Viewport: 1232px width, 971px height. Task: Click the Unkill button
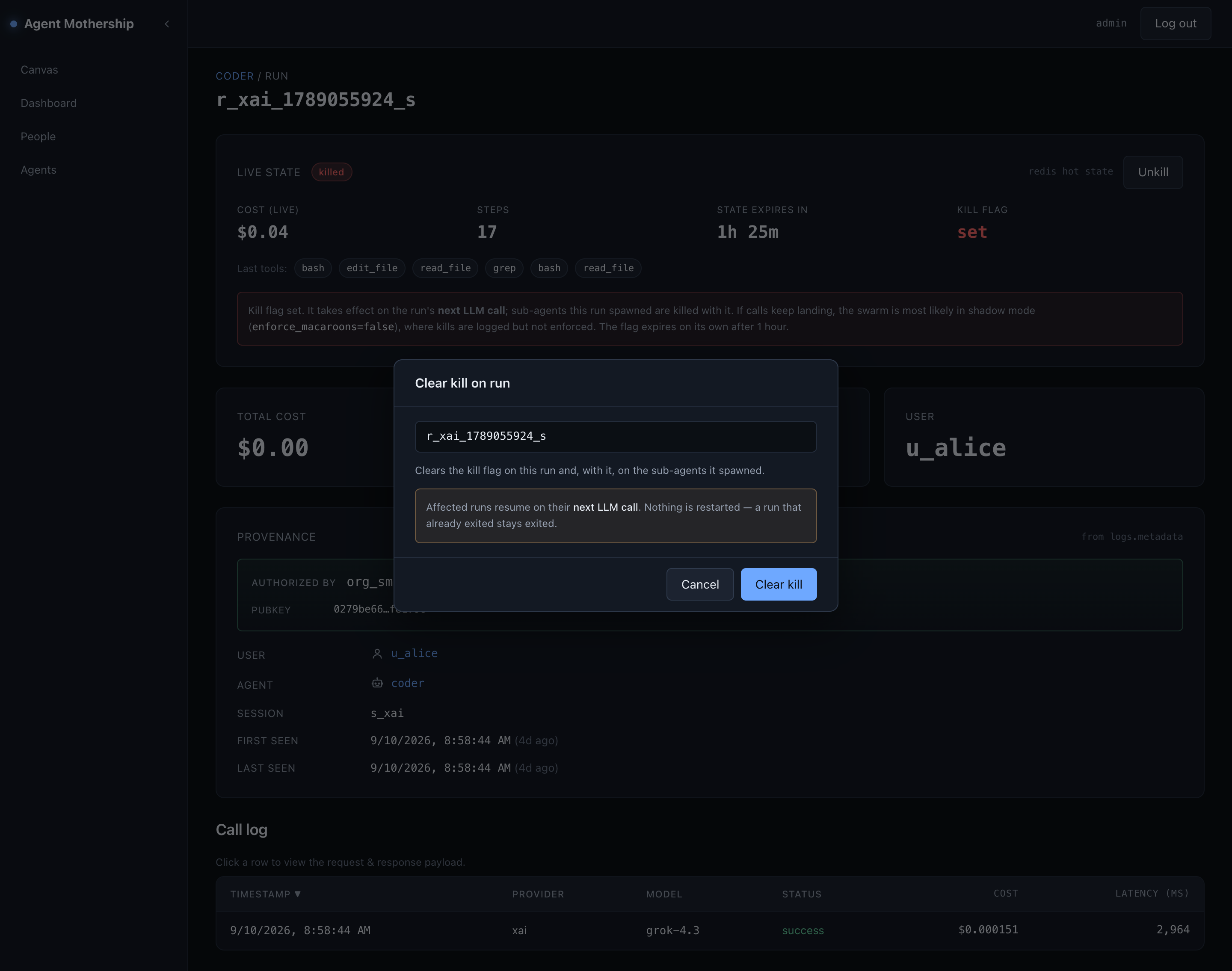tap(1153, 172)
